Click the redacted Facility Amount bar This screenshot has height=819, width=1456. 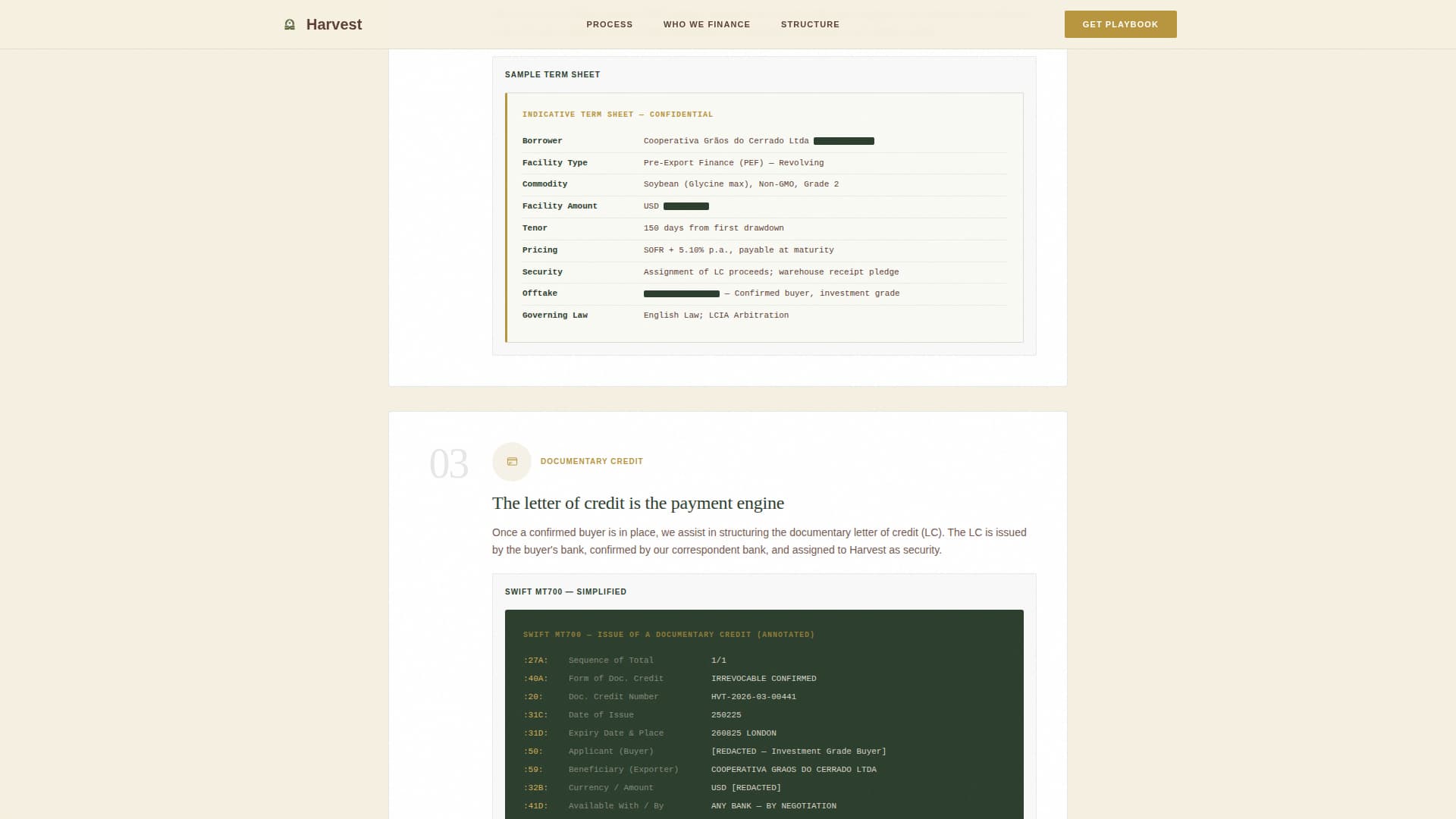686,206
